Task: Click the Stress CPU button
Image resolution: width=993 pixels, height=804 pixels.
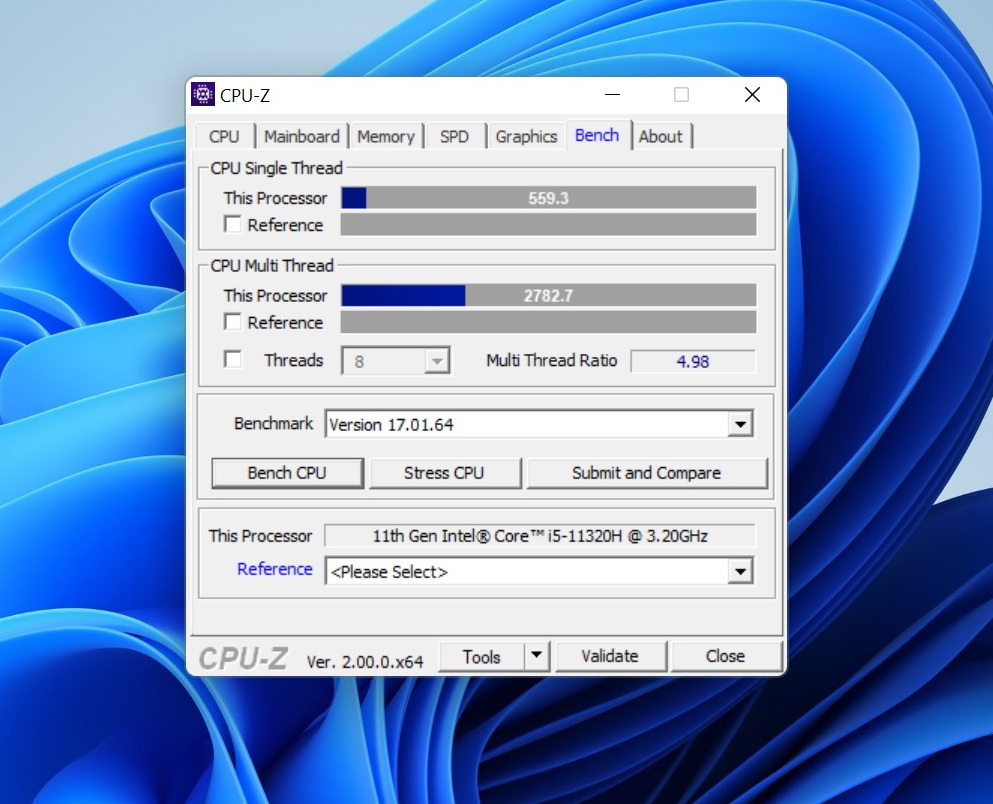Action: point(445,473)
